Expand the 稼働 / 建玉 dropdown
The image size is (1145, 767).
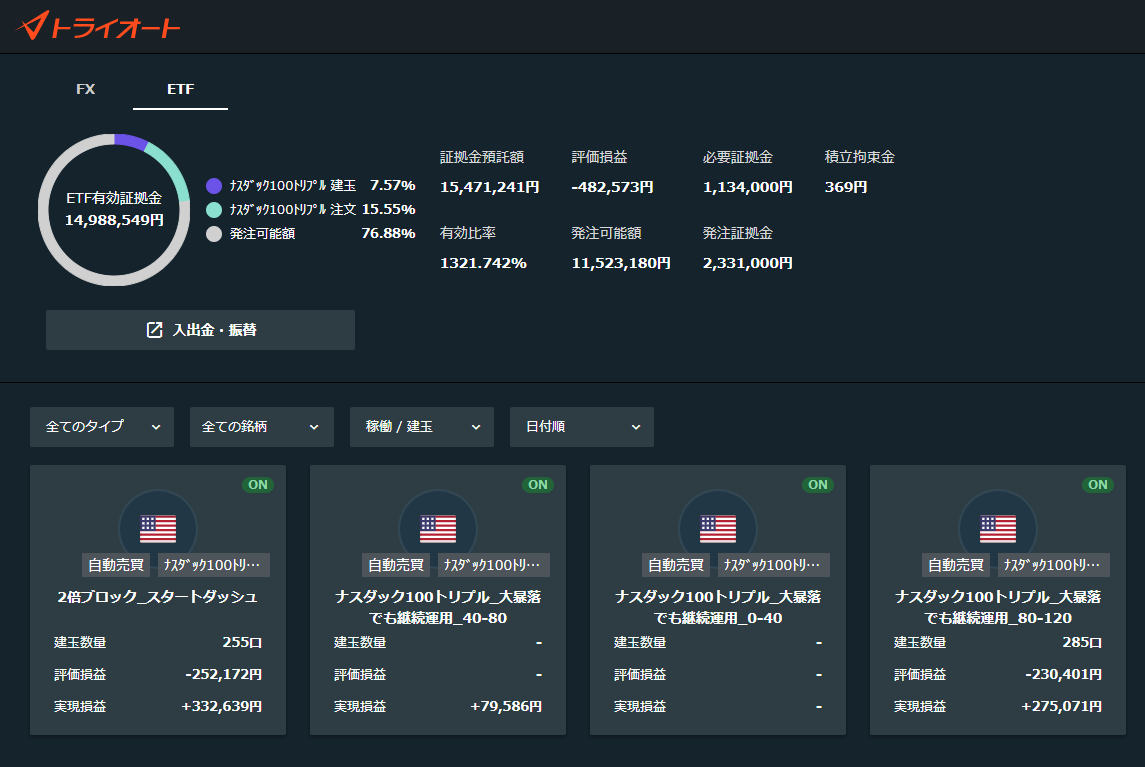pyautogui.click(x=421, y=427)
